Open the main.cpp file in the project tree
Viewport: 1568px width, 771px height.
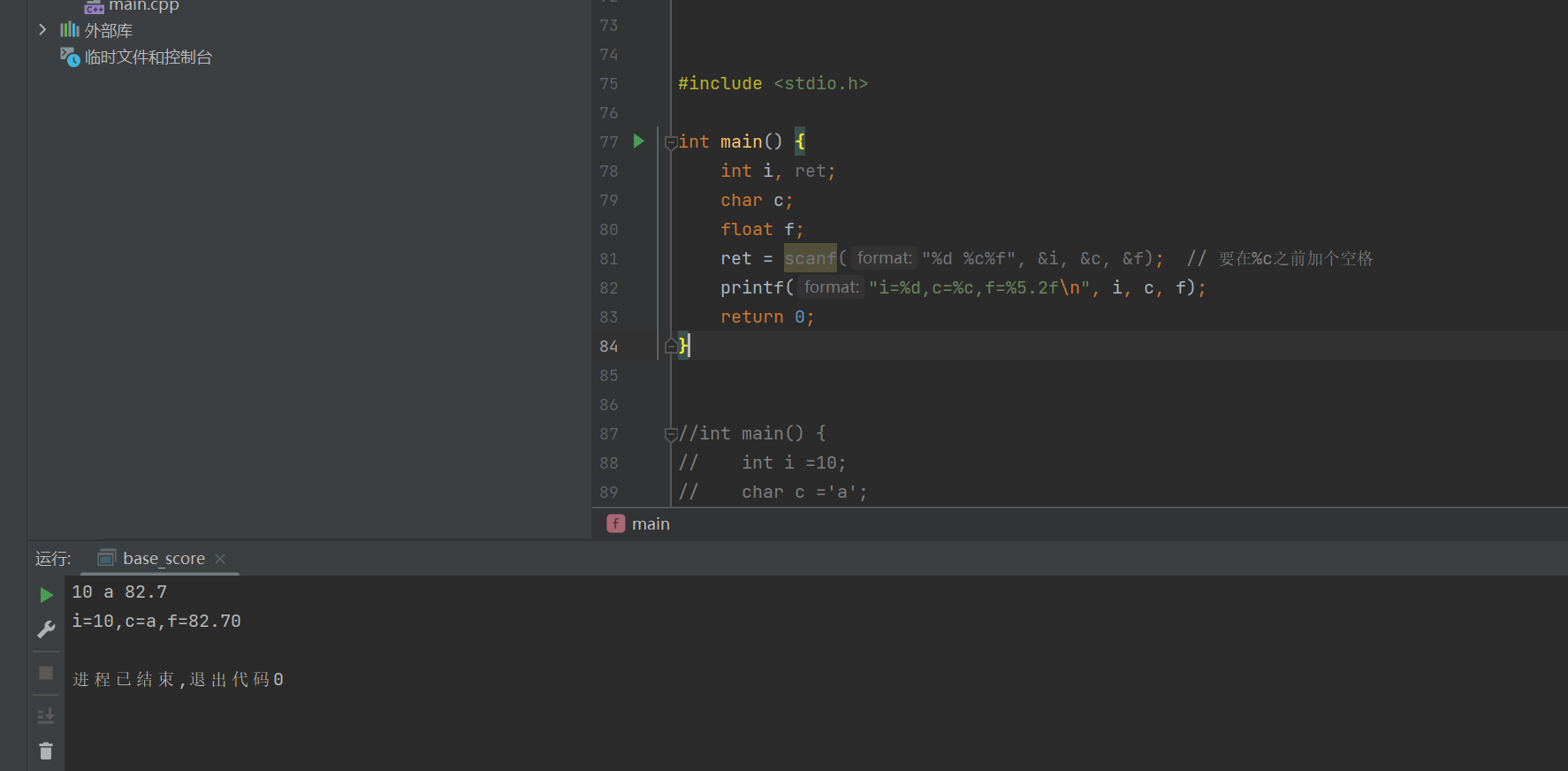coord(143,5)
